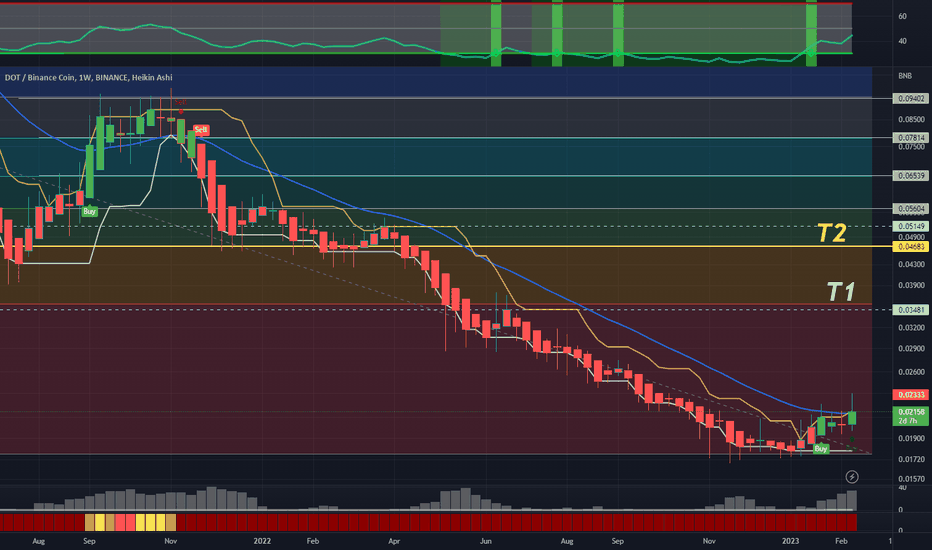
Task: Click the Buy signal label near September 2021
Action: click(x=89, y=211)
